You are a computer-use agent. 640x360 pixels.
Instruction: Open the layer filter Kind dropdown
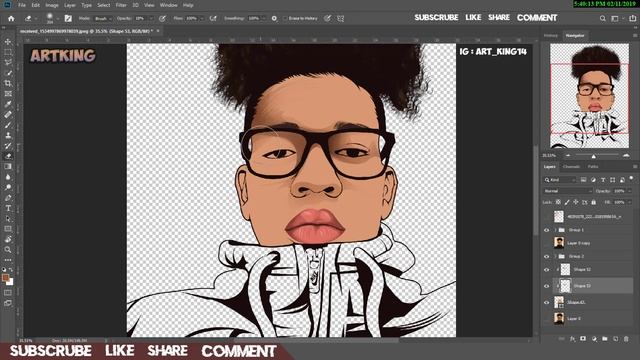tap(560, 180)
